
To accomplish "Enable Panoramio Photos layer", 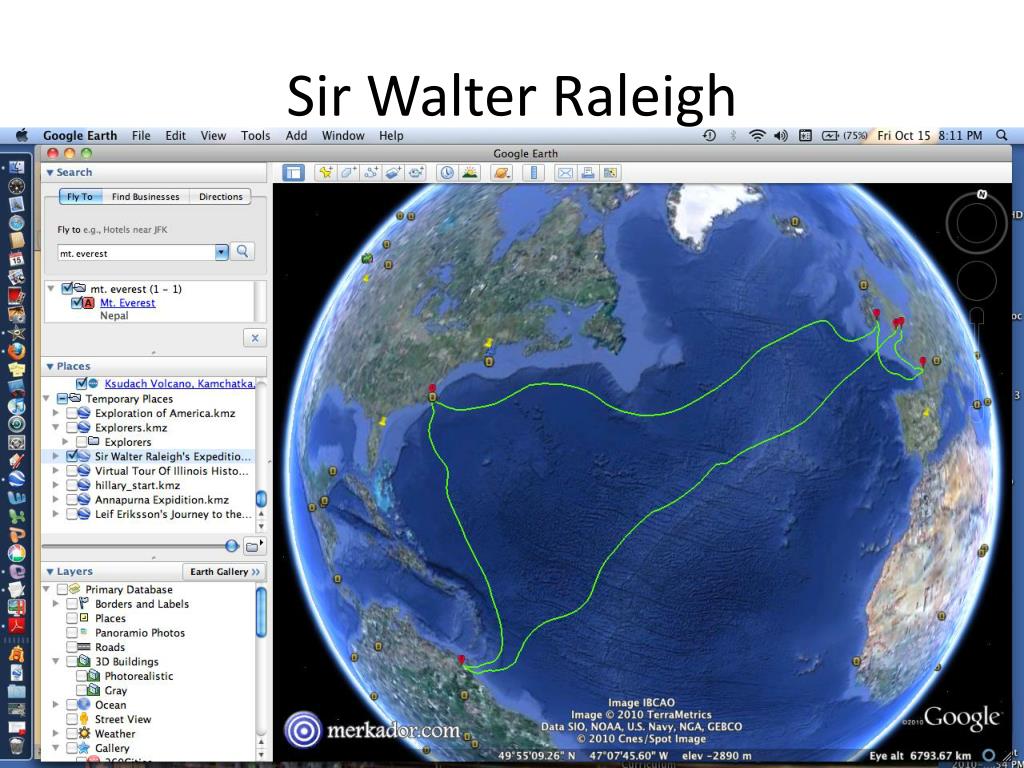I will point(72,633).
